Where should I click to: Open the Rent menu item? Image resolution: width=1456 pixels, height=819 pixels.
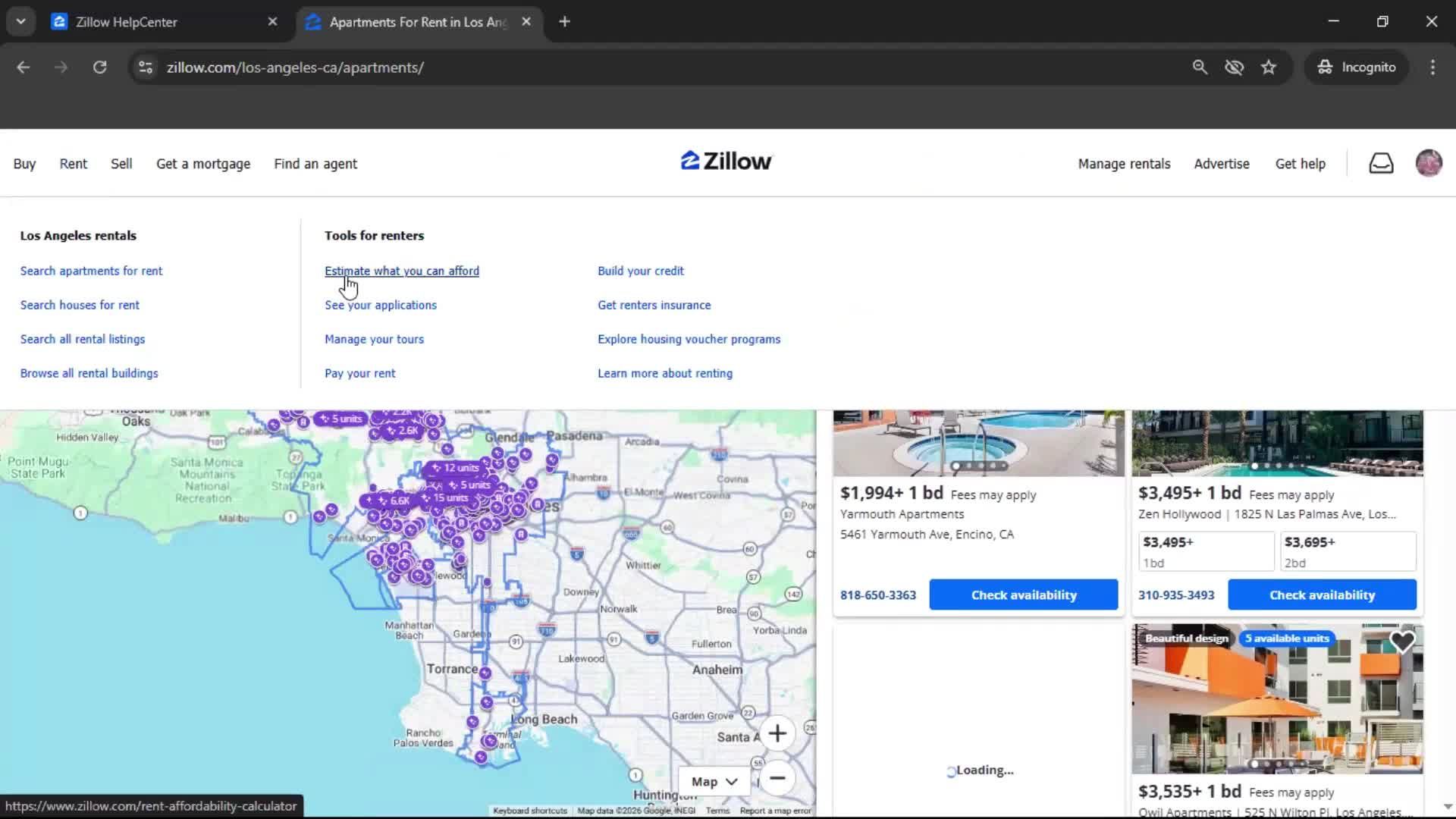73,163
